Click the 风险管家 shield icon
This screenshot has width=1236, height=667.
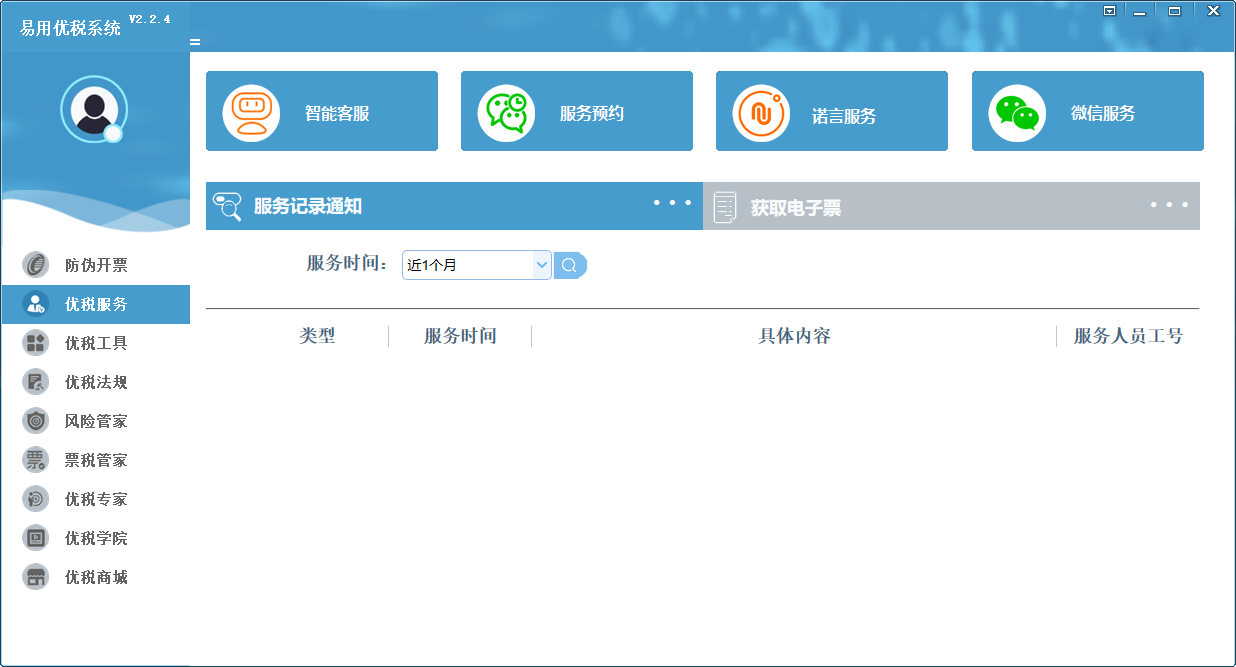[36, 421]
